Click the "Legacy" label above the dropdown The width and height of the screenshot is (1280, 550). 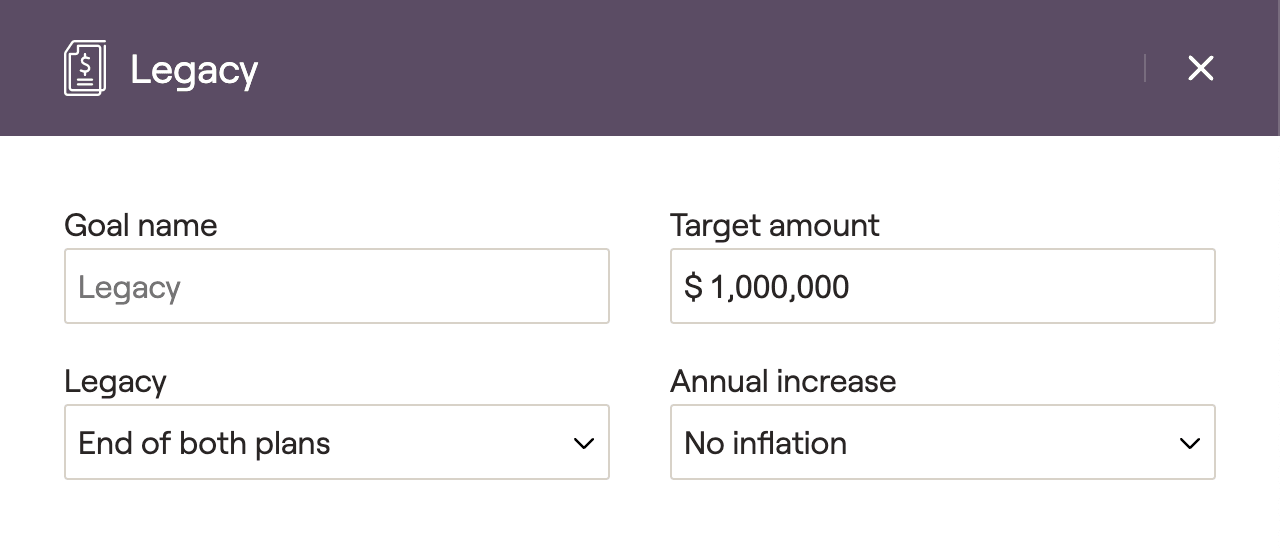tap(115, 381)
